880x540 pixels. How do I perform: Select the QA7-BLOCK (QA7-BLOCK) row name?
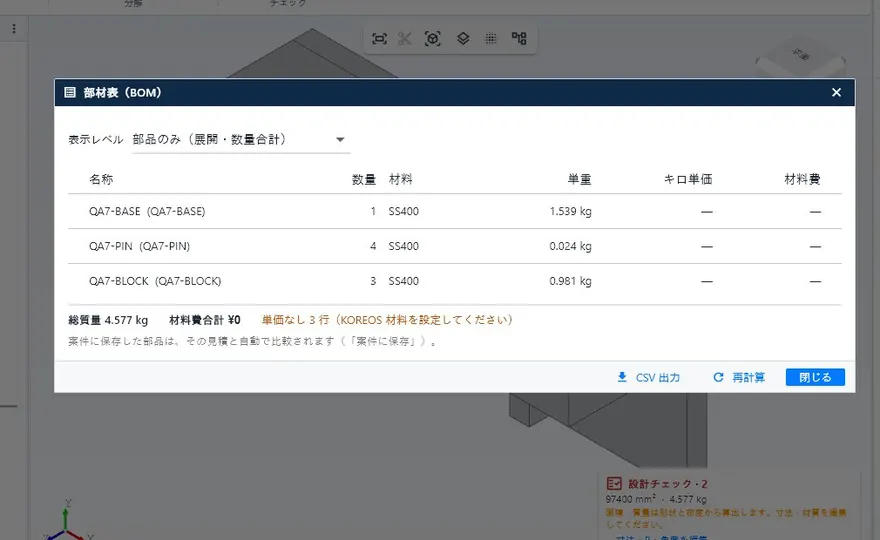[x=155, y=281]
